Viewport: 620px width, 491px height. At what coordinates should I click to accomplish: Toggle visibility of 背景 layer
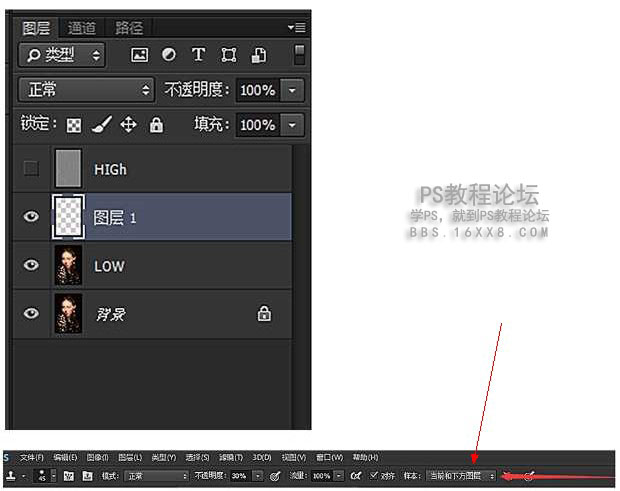tap(31, 313)
